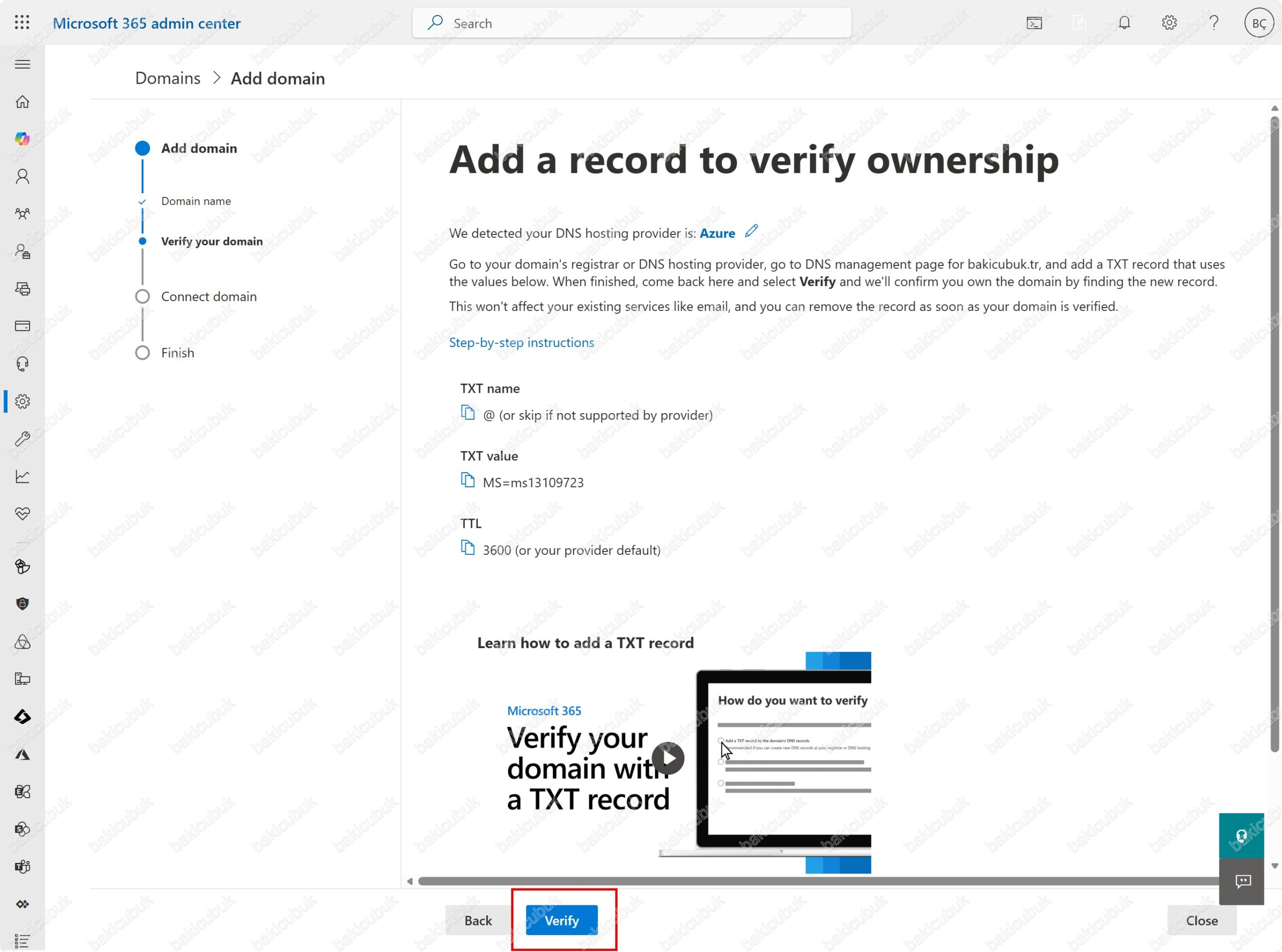This screenshot has height=952, width=1282.
Task: Copy the TXT name value
Action: pos(467,413)
